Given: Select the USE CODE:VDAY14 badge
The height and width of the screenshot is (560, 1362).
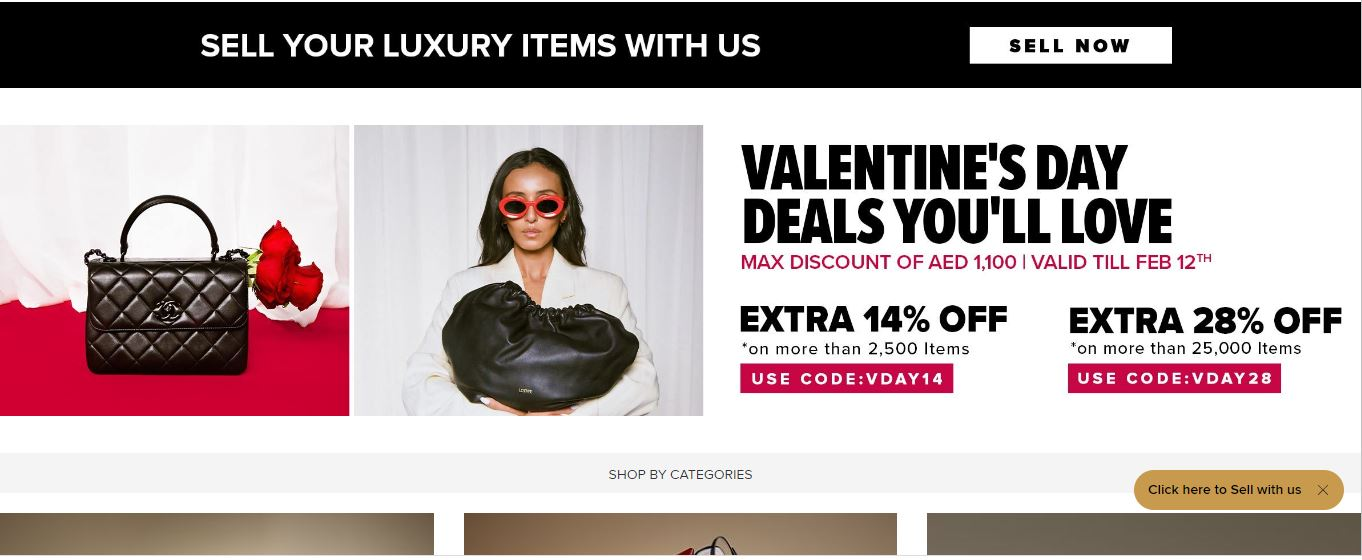Looking at the screenshot, I should click(846, 378).
